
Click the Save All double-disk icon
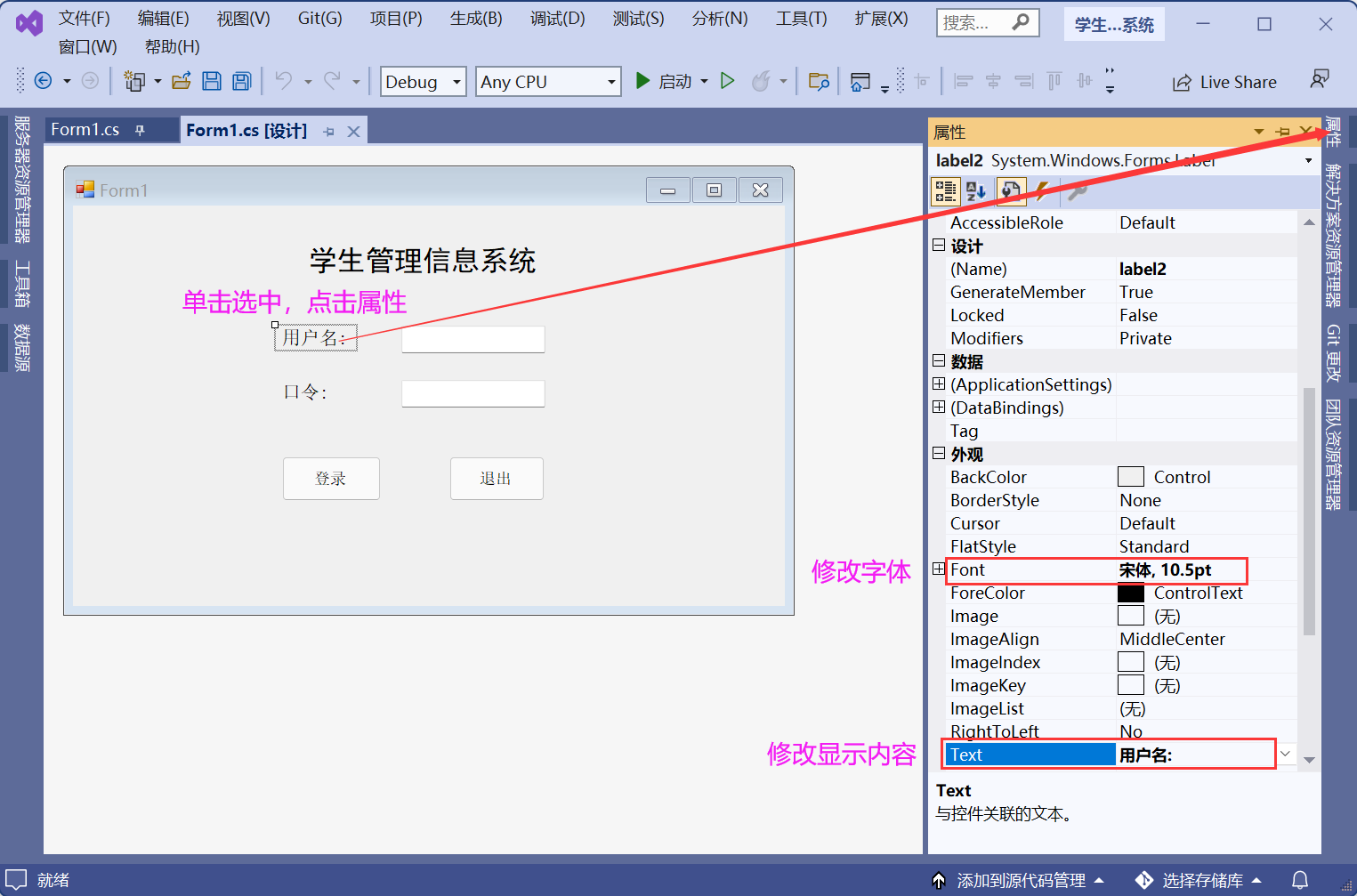point(242,81)
